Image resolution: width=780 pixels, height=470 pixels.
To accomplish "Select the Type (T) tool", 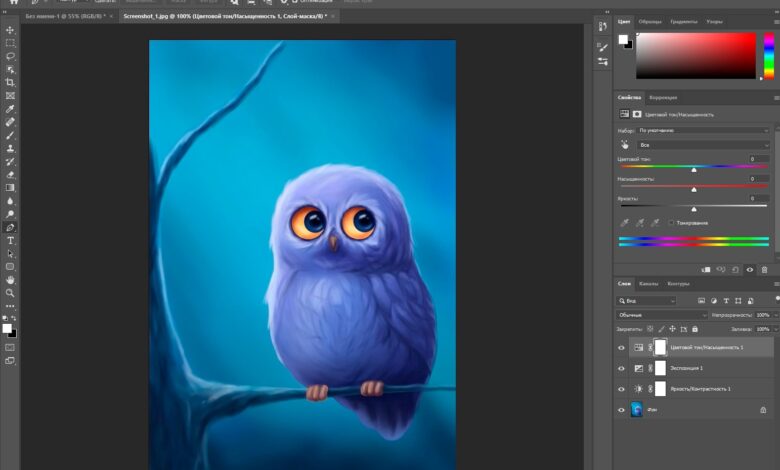I will 10,241.
